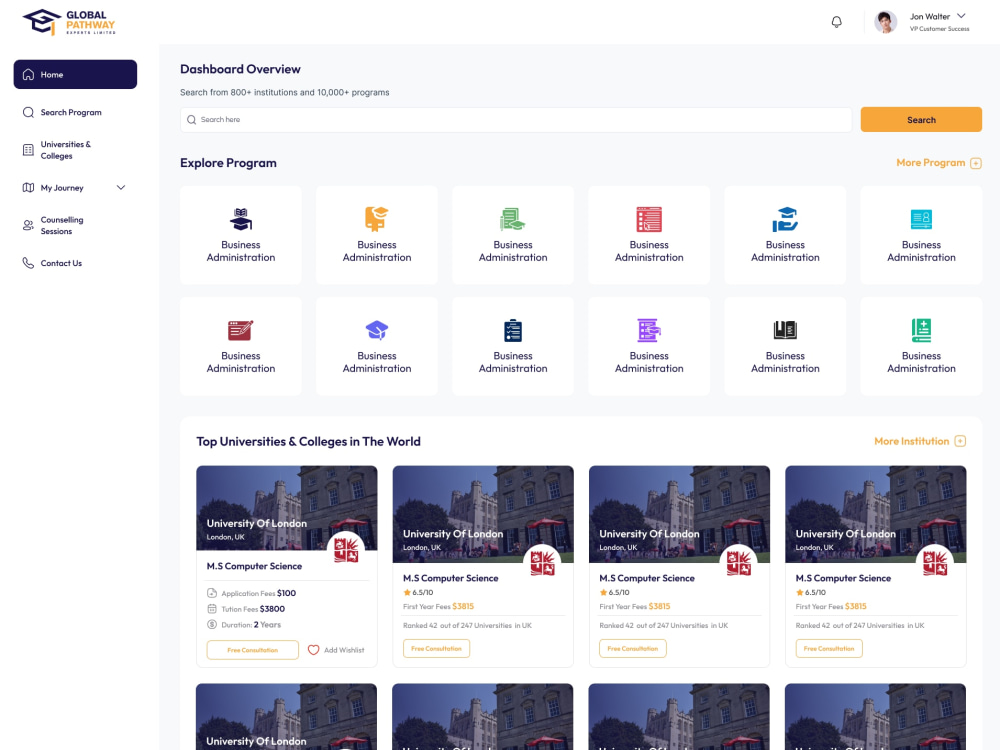This screenshot has width=1000, height=750.
Task: Click the 'Add Wishlist' label
Action: pos(344,650)
